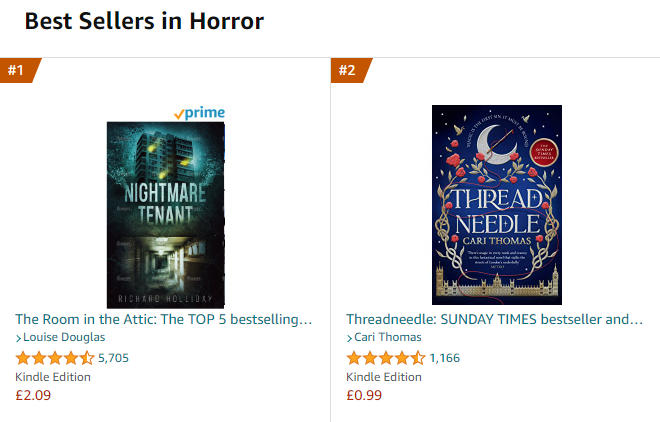660x422 pixels.
Task: Open The Room in the Attic title link
Action: [x=163, y=319]
